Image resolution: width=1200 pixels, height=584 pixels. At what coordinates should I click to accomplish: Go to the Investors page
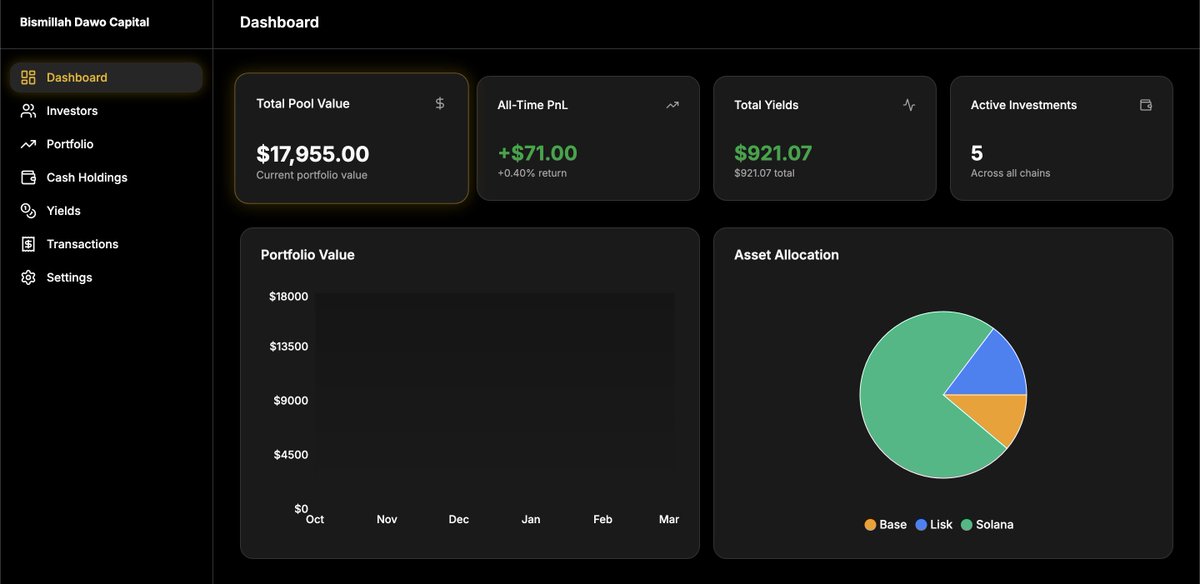(x=106, y=111)
